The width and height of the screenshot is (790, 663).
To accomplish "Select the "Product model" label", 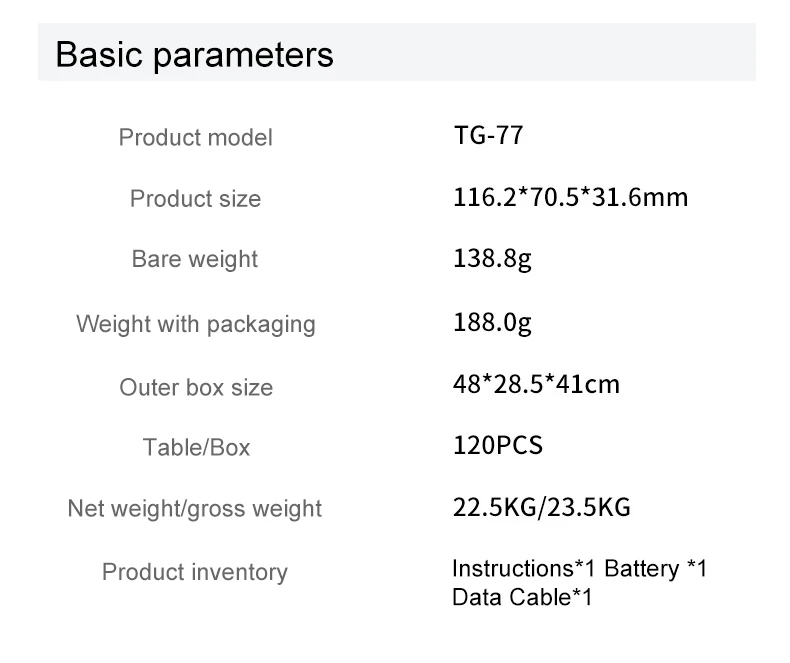I will 195,137.
